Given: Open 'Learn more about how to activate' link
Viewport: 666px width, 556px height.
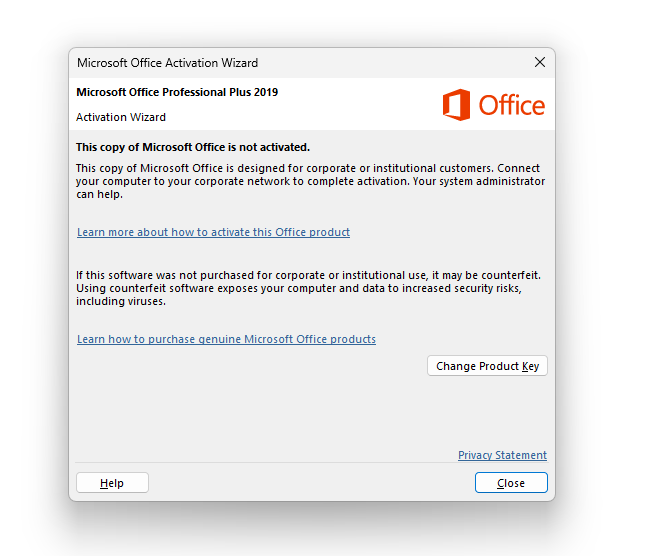Looking at the screenshot, I should (x=213, y=232).
